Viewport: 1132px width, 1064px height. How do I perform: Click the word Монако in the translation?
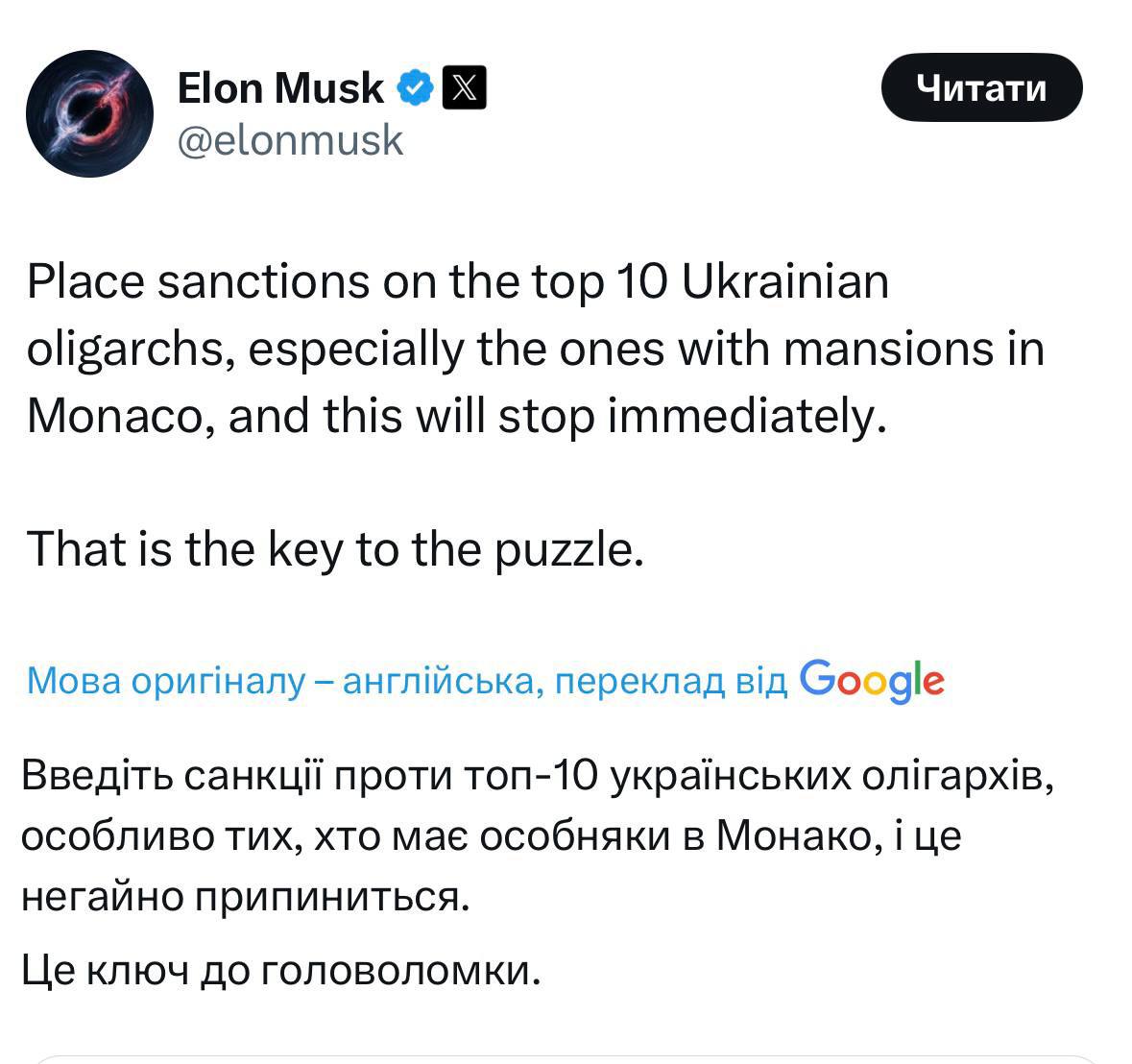point(794,835)
